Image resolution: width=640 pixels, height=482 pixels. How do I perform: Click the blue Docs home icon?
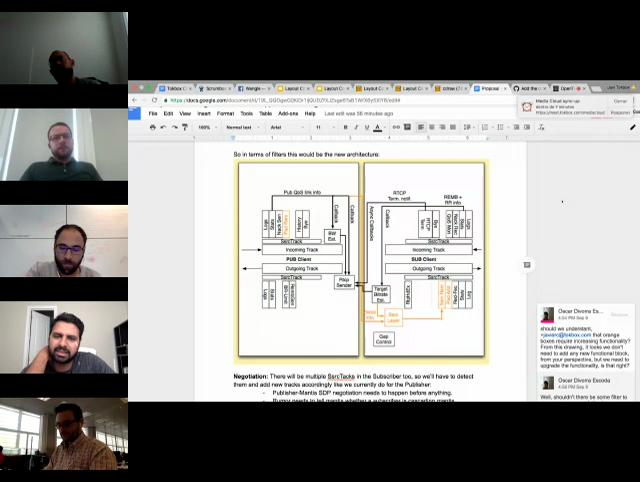click(x=134, y=113)
